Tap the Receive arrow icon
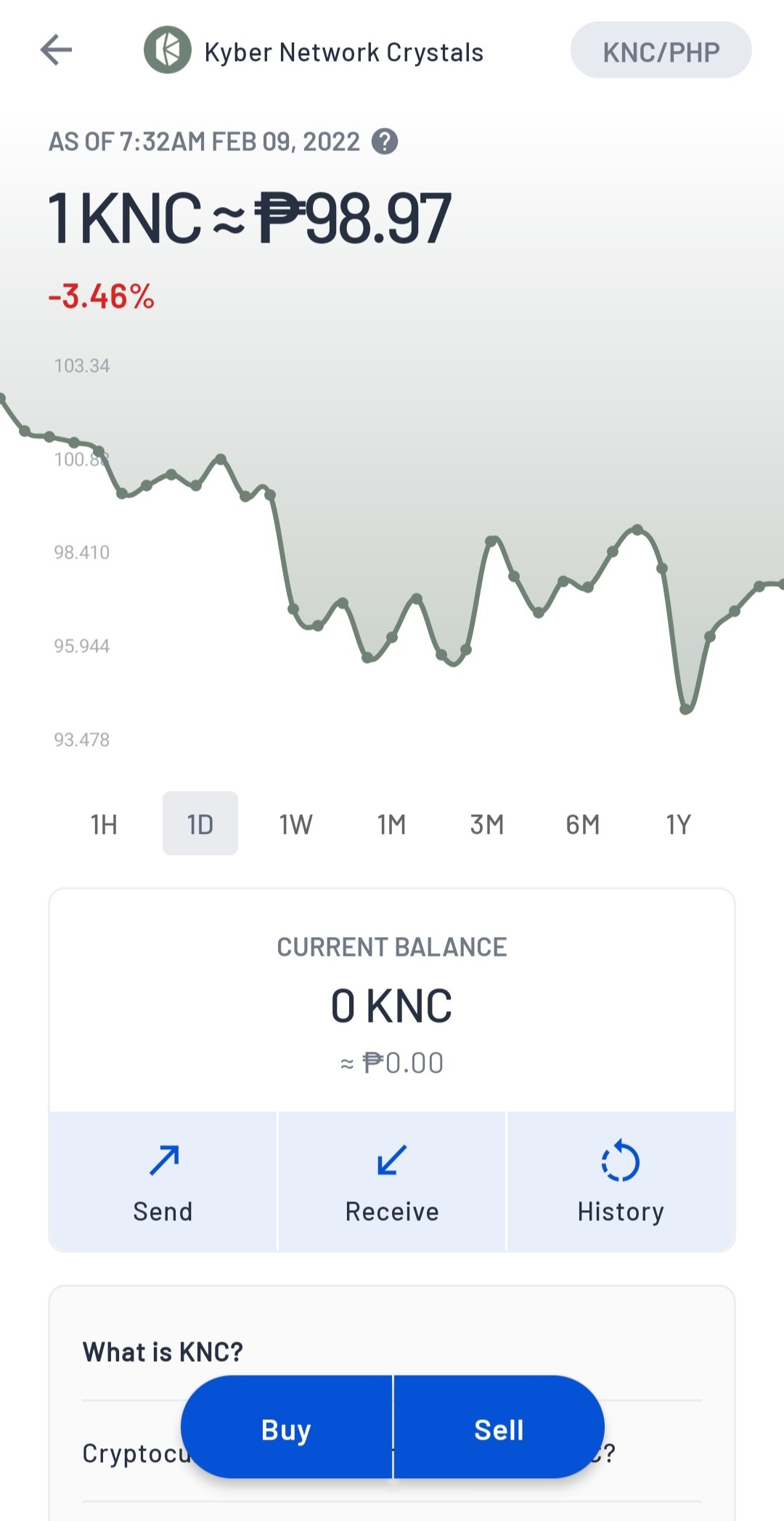 tap(392, 1160)
